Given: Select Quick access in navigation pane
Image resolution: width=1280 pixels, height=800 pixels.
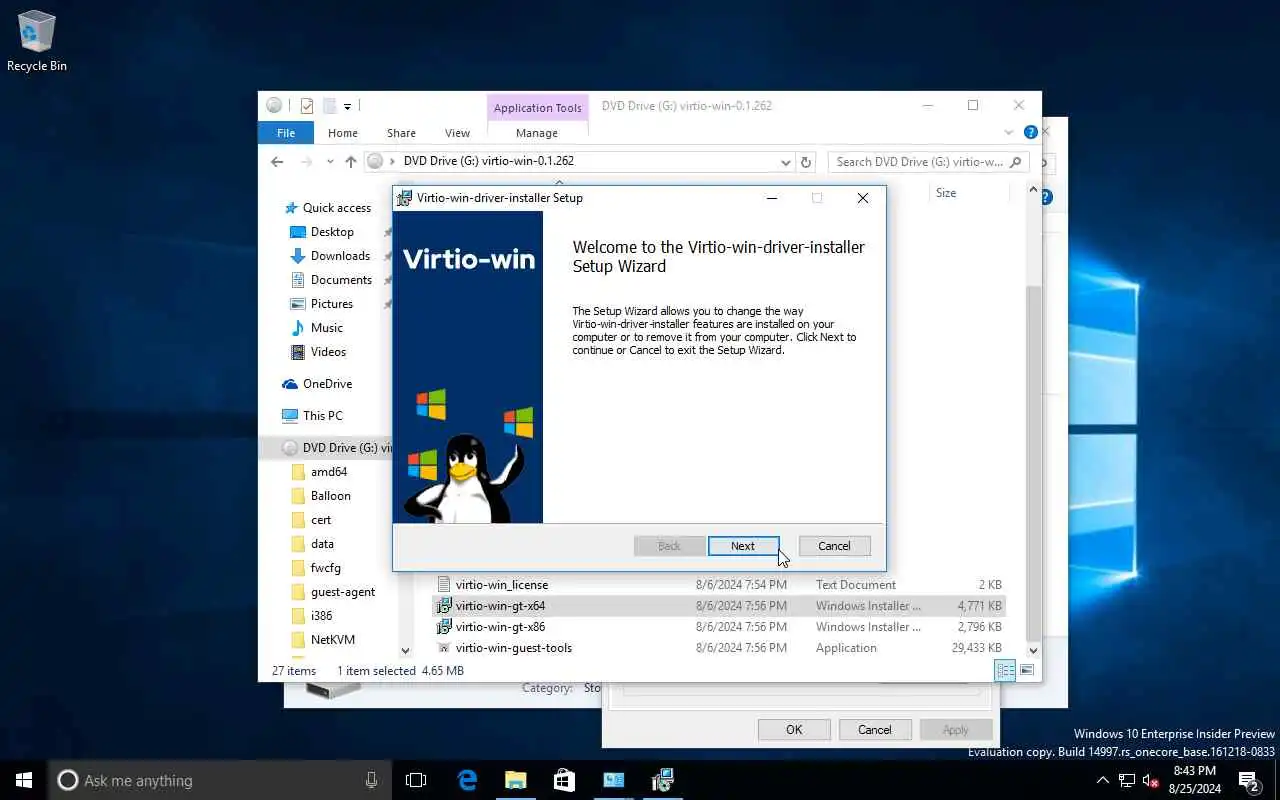Looking at the screenshot, I should tap(336, 208).
